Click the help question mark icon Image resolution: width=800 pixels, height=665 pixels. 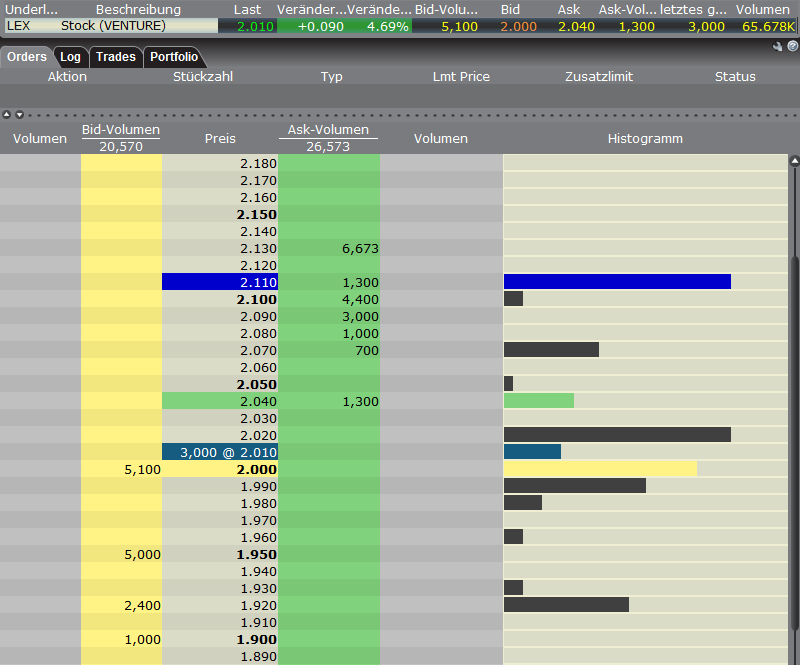point(792,46)
